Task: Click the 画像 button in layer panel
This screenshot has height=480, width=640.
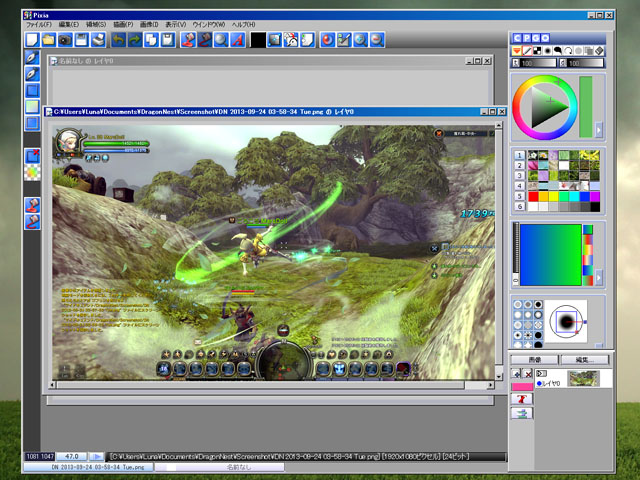Action: click(535, 360)
